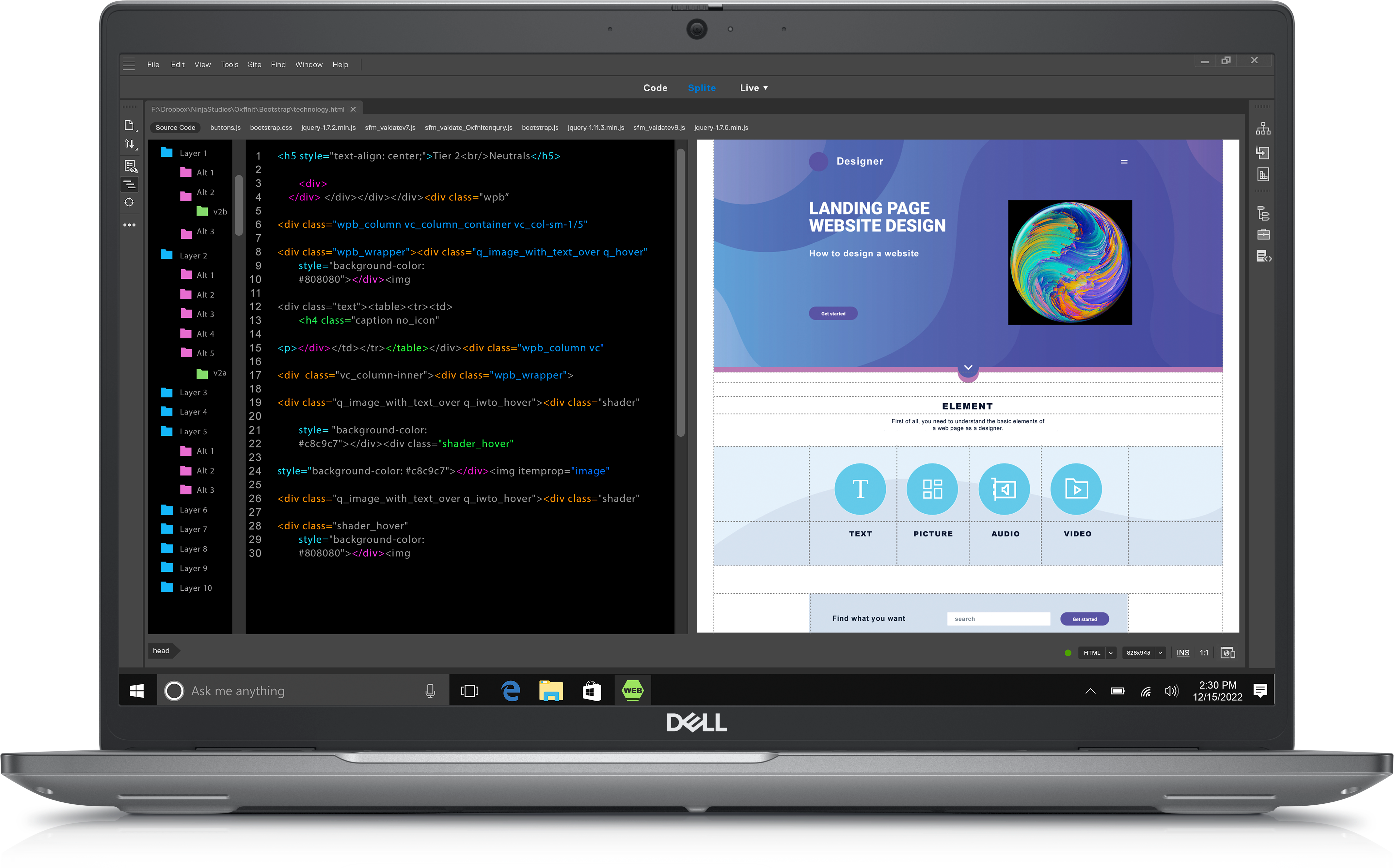
Task: Click the code editor vertical scrollbar
Action: coord(681,293)
